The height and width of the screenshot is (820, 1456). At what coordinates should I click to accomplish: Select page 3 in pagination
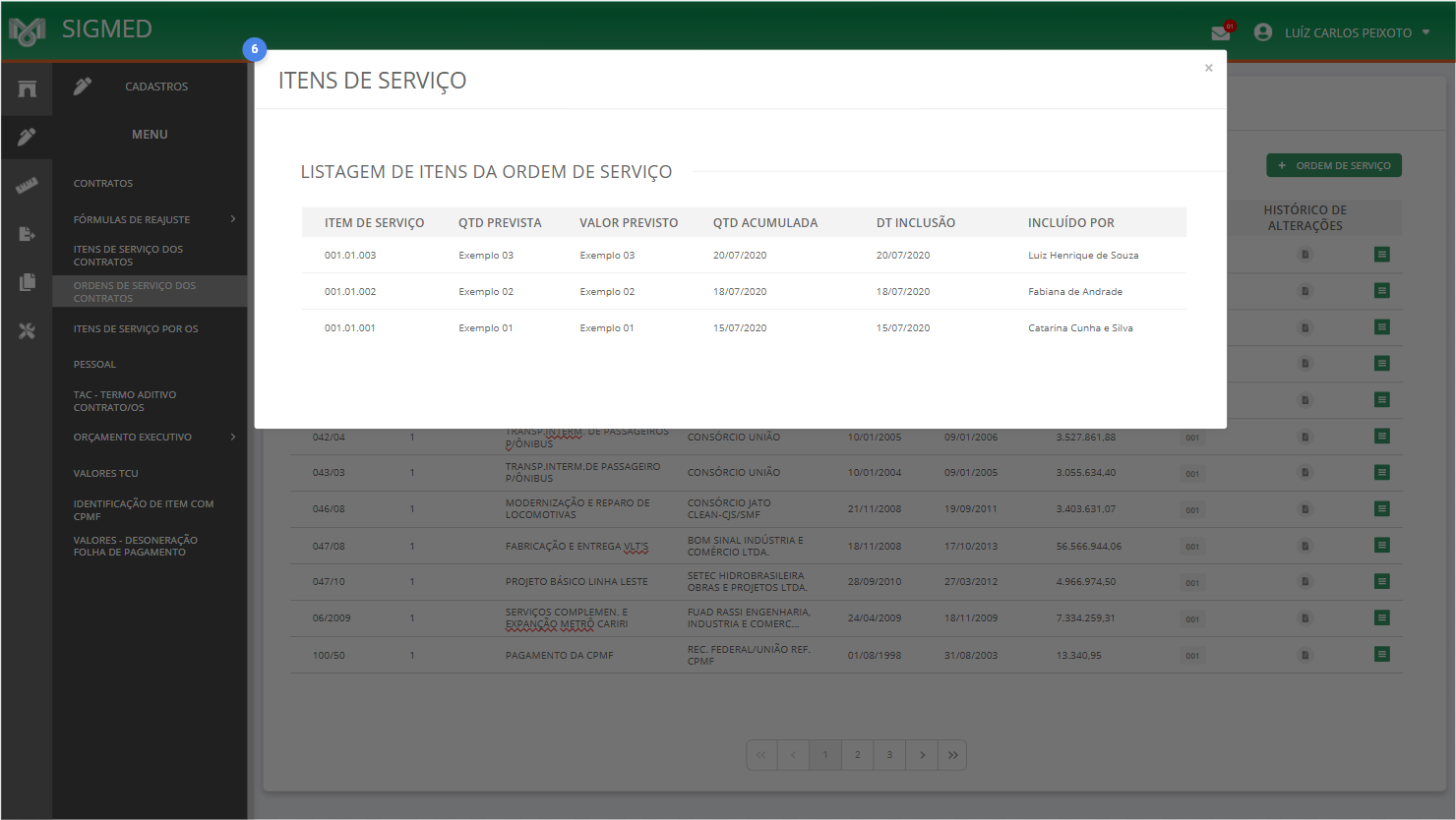889,755
